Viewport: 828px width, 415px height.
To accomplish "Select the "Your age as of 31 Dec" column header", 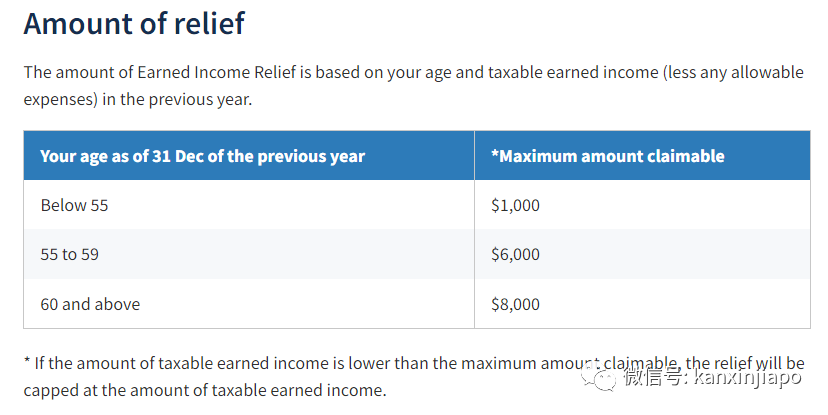I will point(249,156).
